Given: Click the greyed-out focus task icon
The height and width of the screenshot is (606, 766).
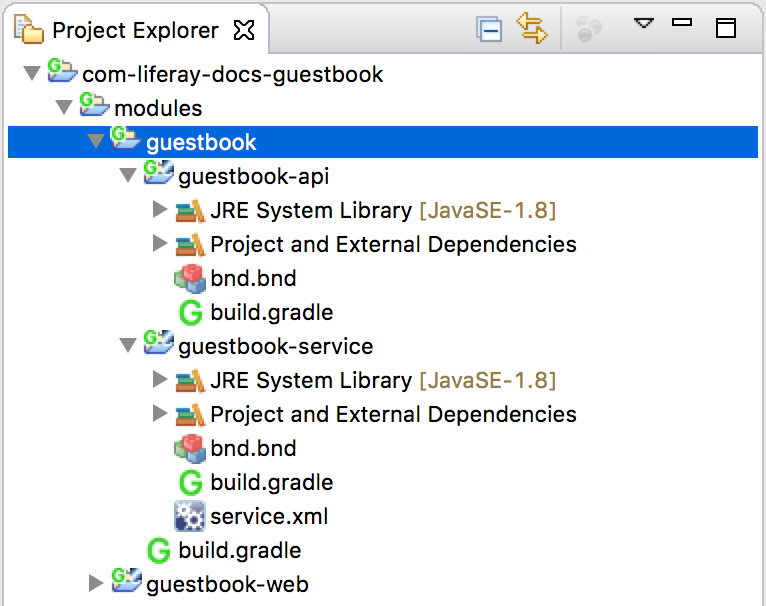Looking at the screenshot, I should (x=588, y=29).
